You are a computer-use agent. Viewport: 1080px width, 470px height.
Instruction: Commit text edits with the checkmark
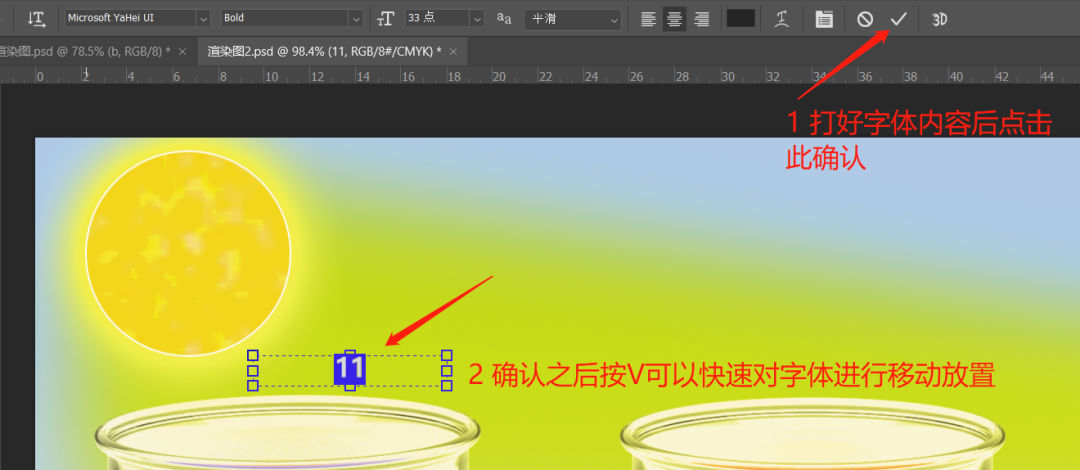(x=898, y=19)
